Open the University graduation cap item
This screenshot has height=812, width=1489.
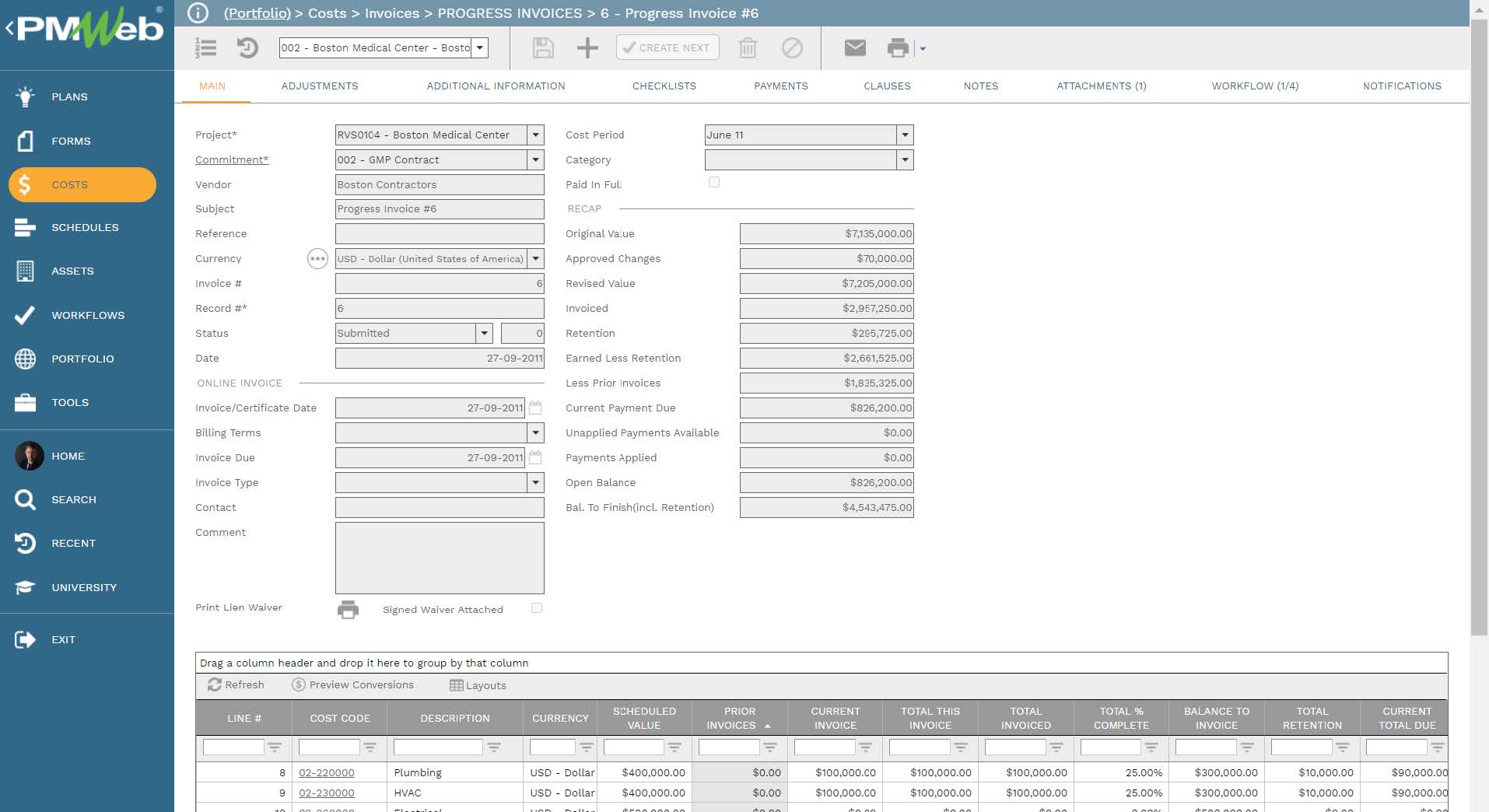coord(25,587)
